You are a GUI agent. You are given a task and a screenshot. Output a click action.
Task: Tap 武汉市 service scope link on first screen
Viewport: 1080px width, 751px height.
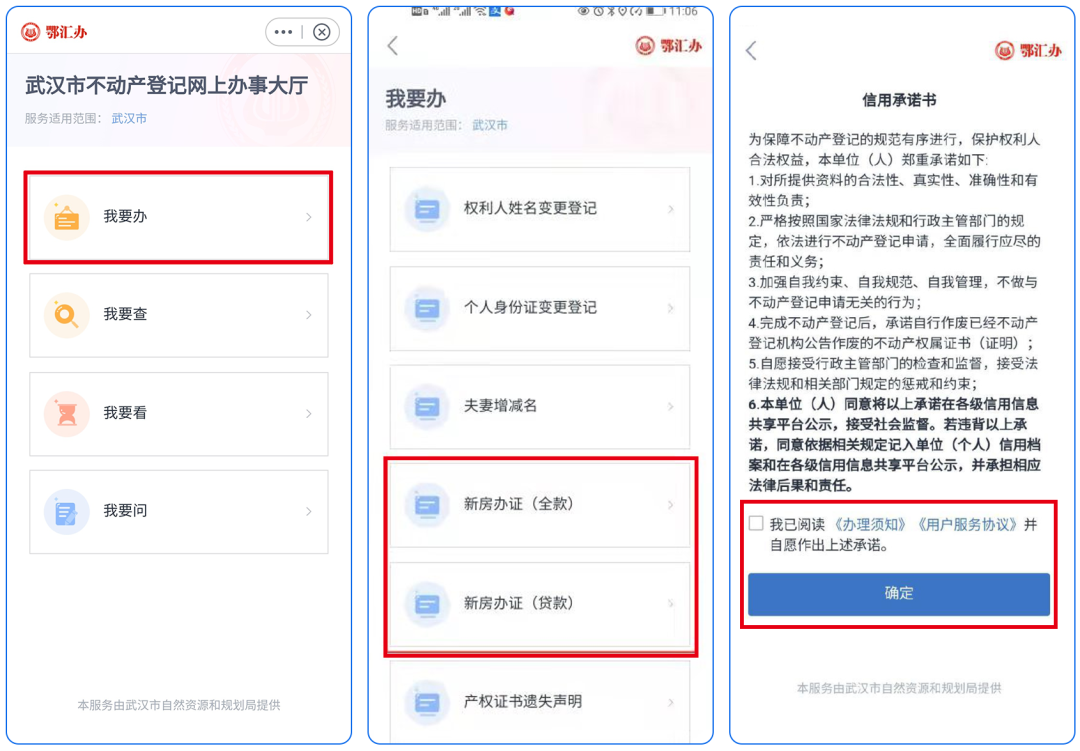tap(129, 119)
